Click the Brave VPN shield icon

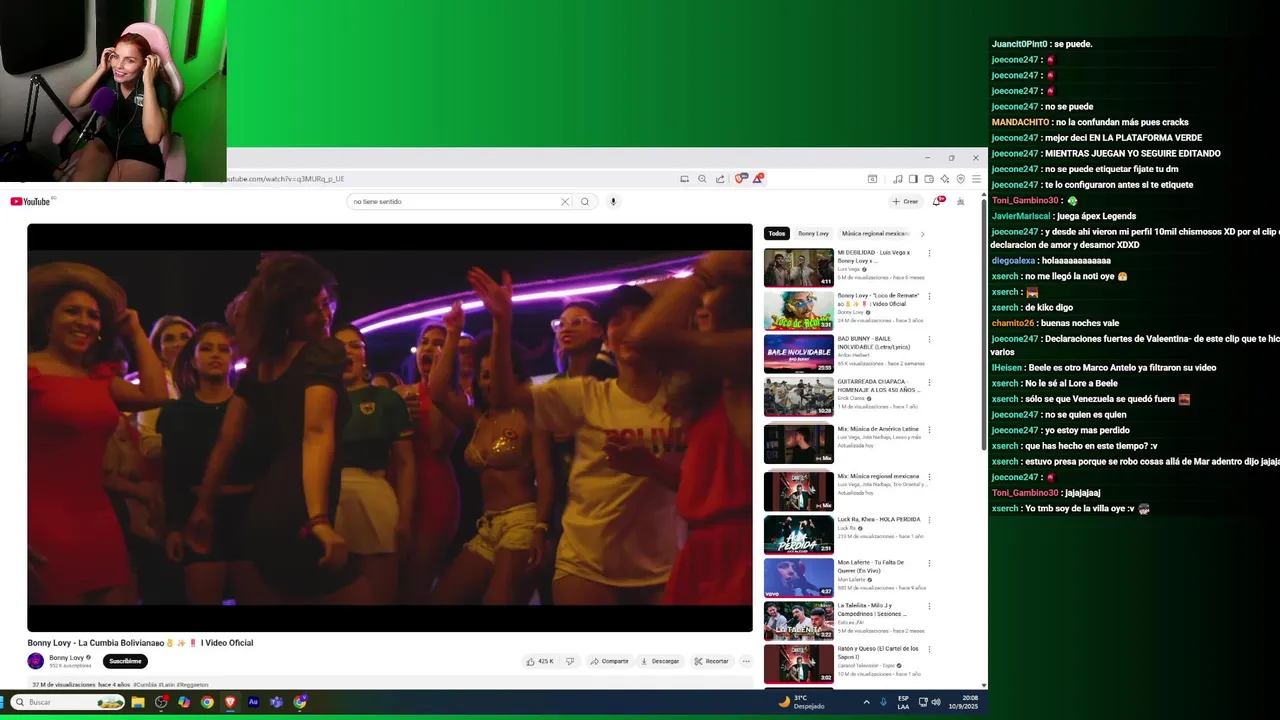click(x=961, y=179)
